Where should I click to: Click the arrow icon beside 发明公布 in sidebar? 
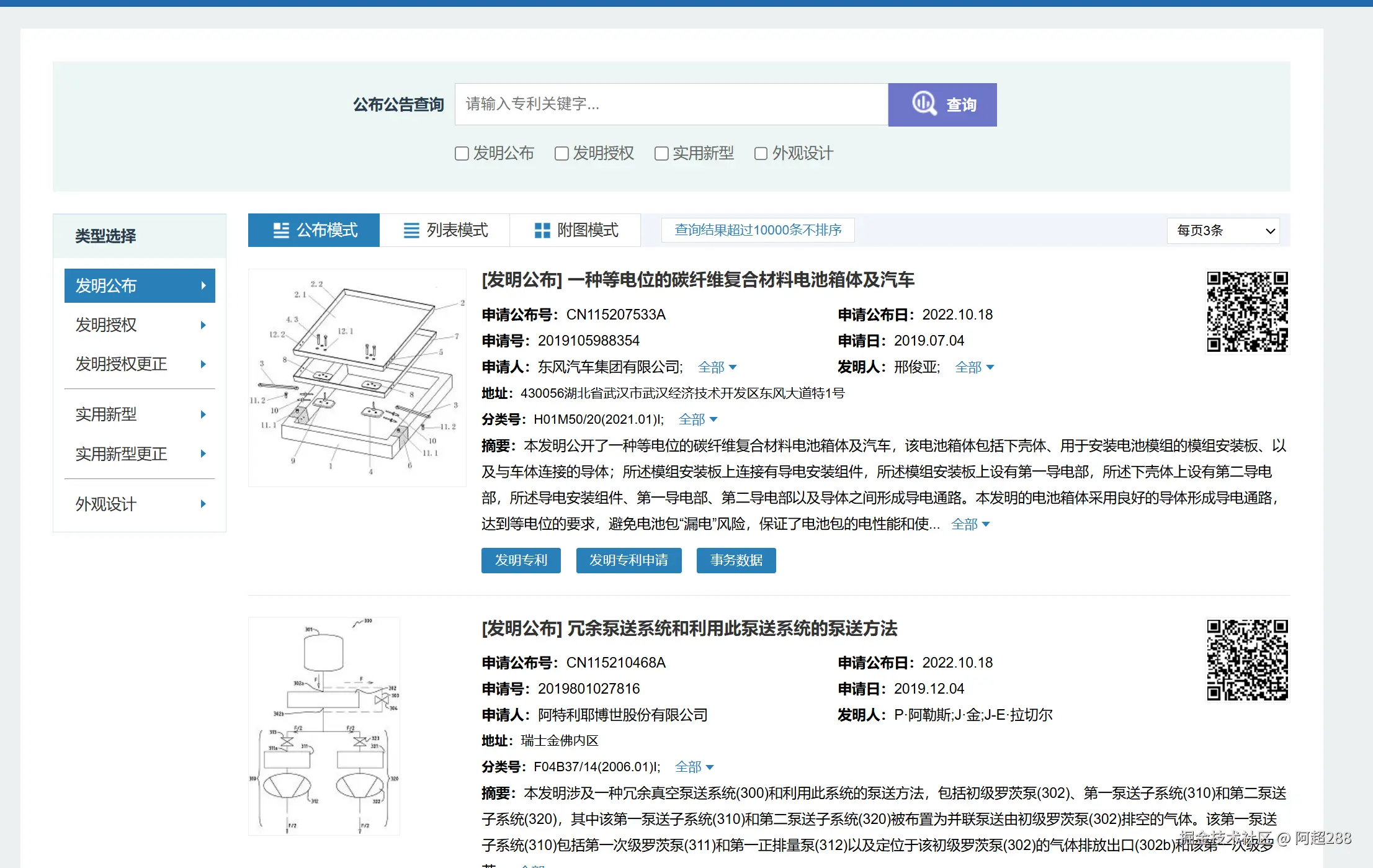click(x=203, y=286)
